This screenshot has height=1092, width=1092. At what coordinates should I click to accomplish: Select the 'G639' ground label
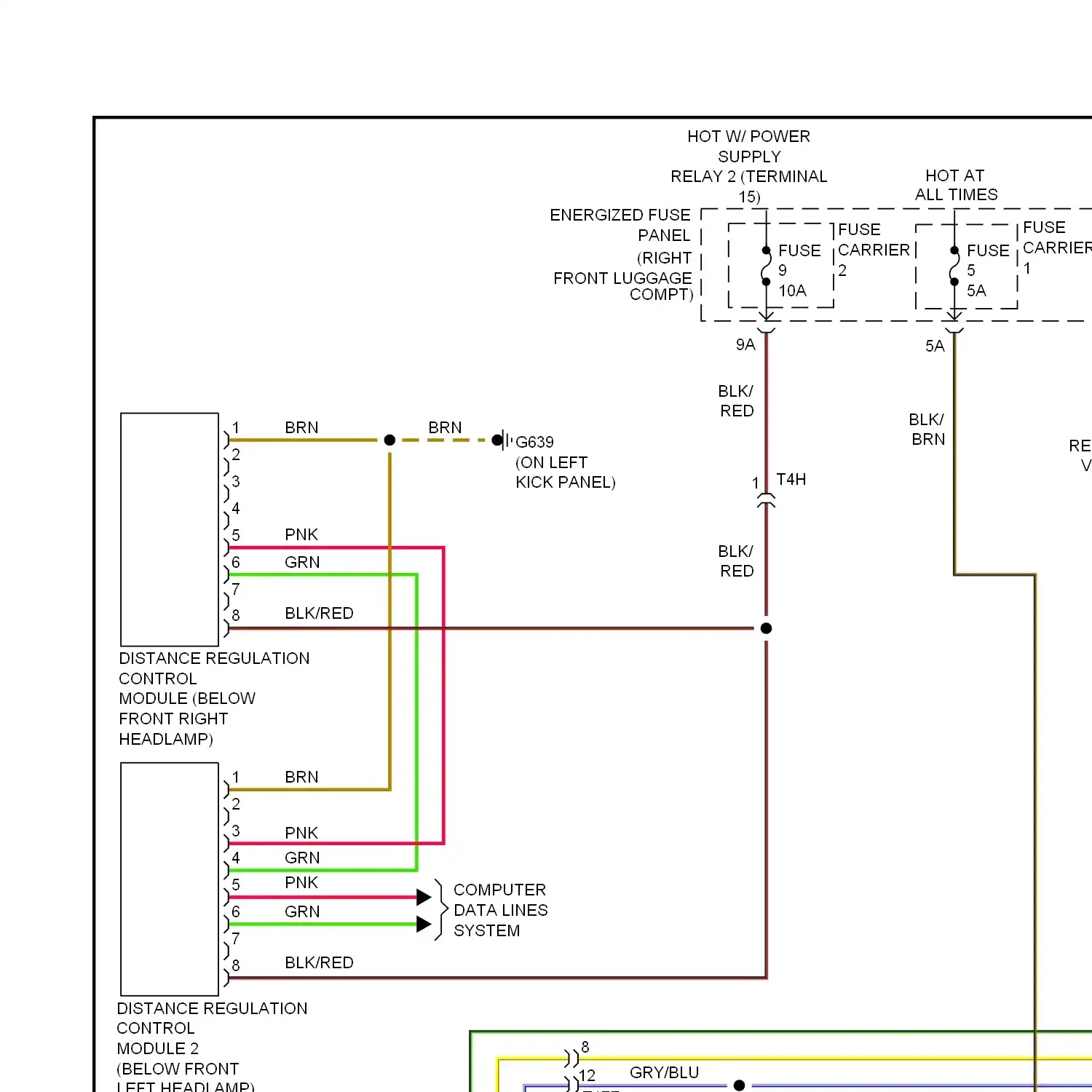[534, 442]
